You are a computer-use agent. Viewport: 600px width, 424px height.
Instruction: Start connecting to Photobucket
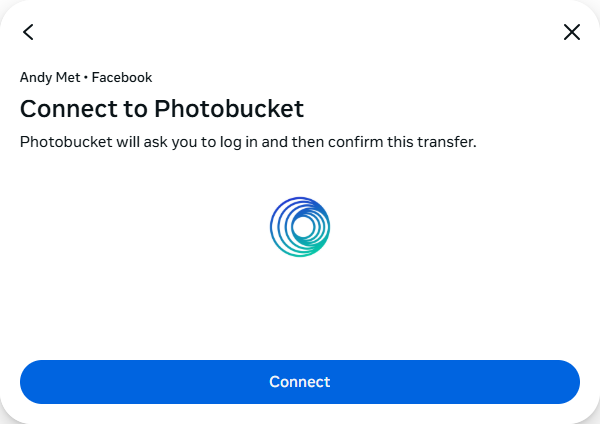pyautogui.click(x=300, y=382)
